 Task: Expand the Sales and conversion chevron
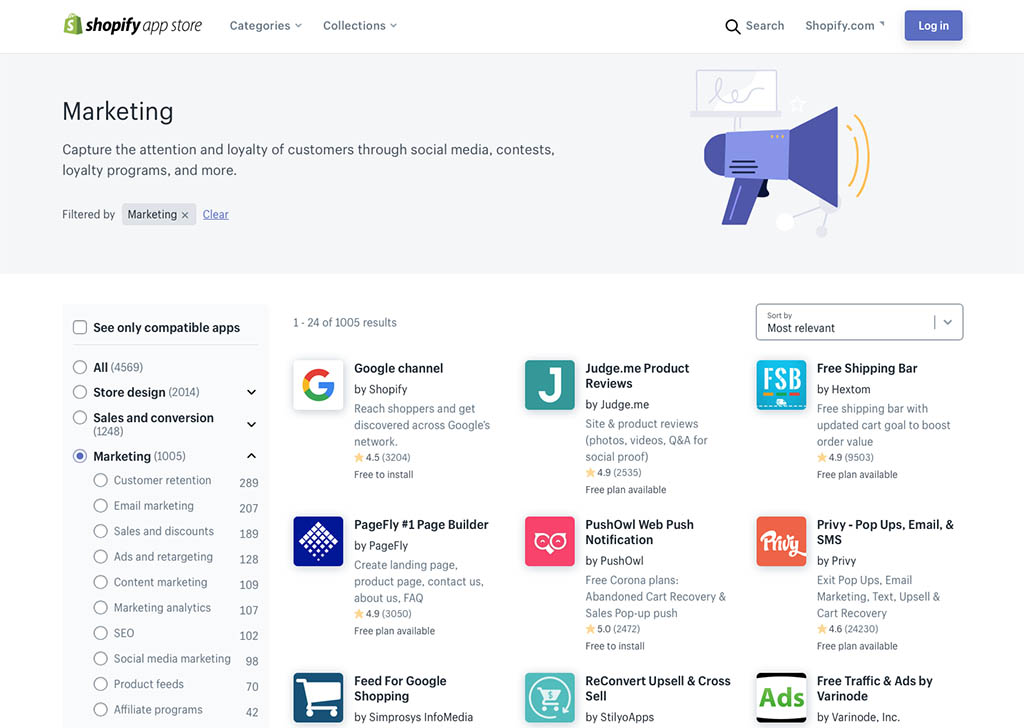[251, 424]
